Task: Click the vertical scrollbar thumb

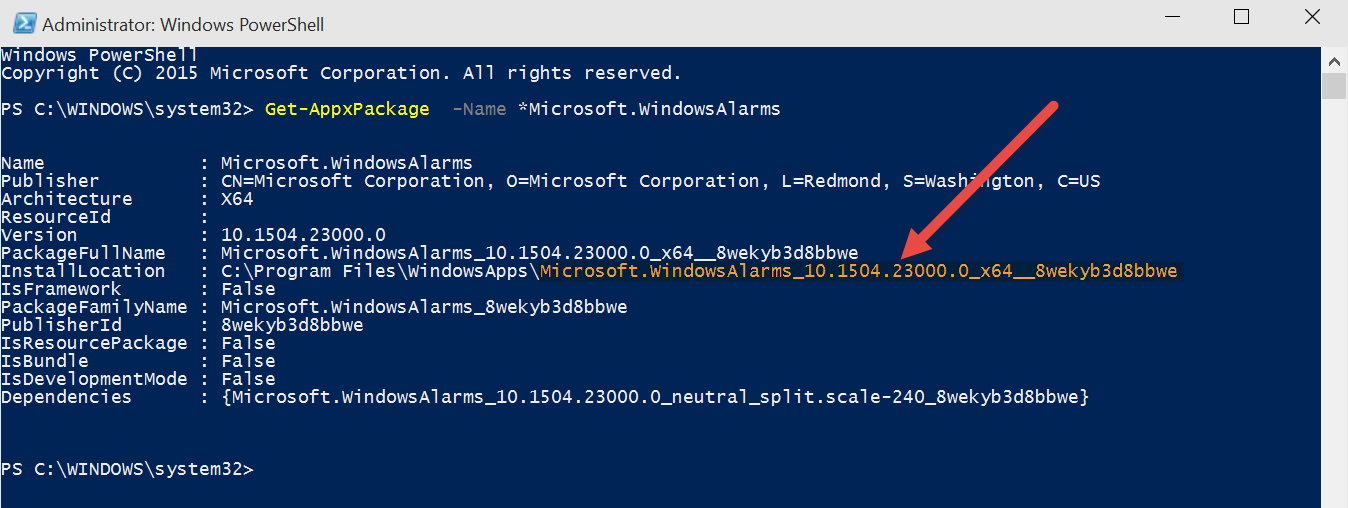Action: [x=1334, y=86]
